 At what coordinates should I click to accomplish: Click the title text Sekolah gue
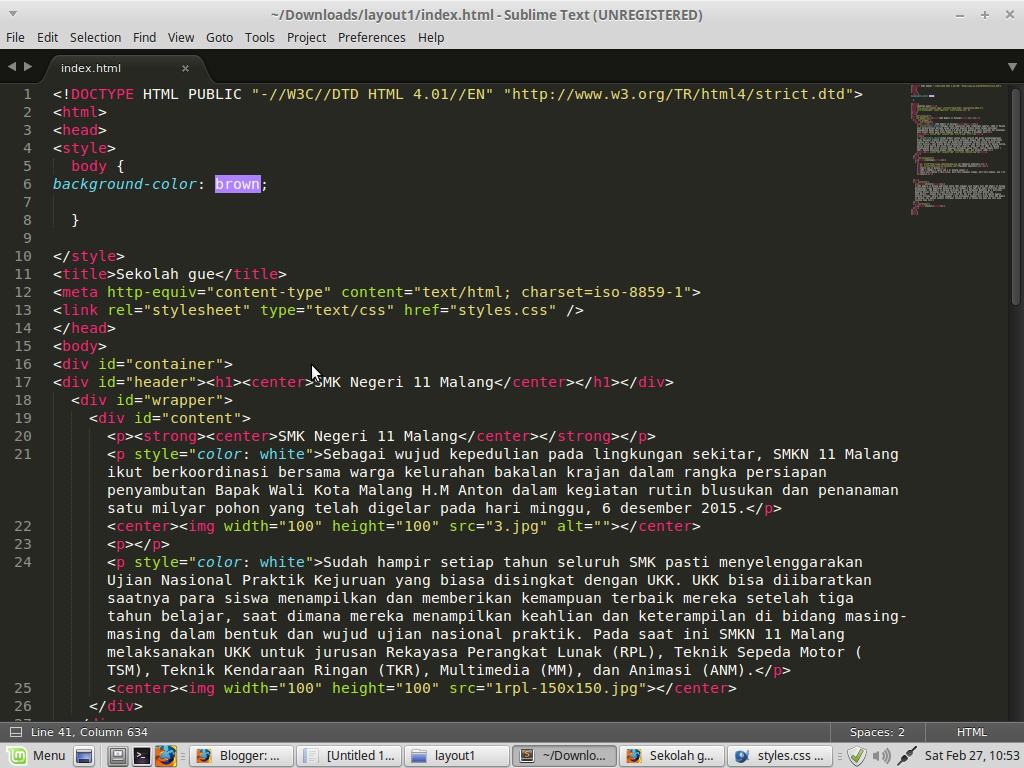click(165, 274)
